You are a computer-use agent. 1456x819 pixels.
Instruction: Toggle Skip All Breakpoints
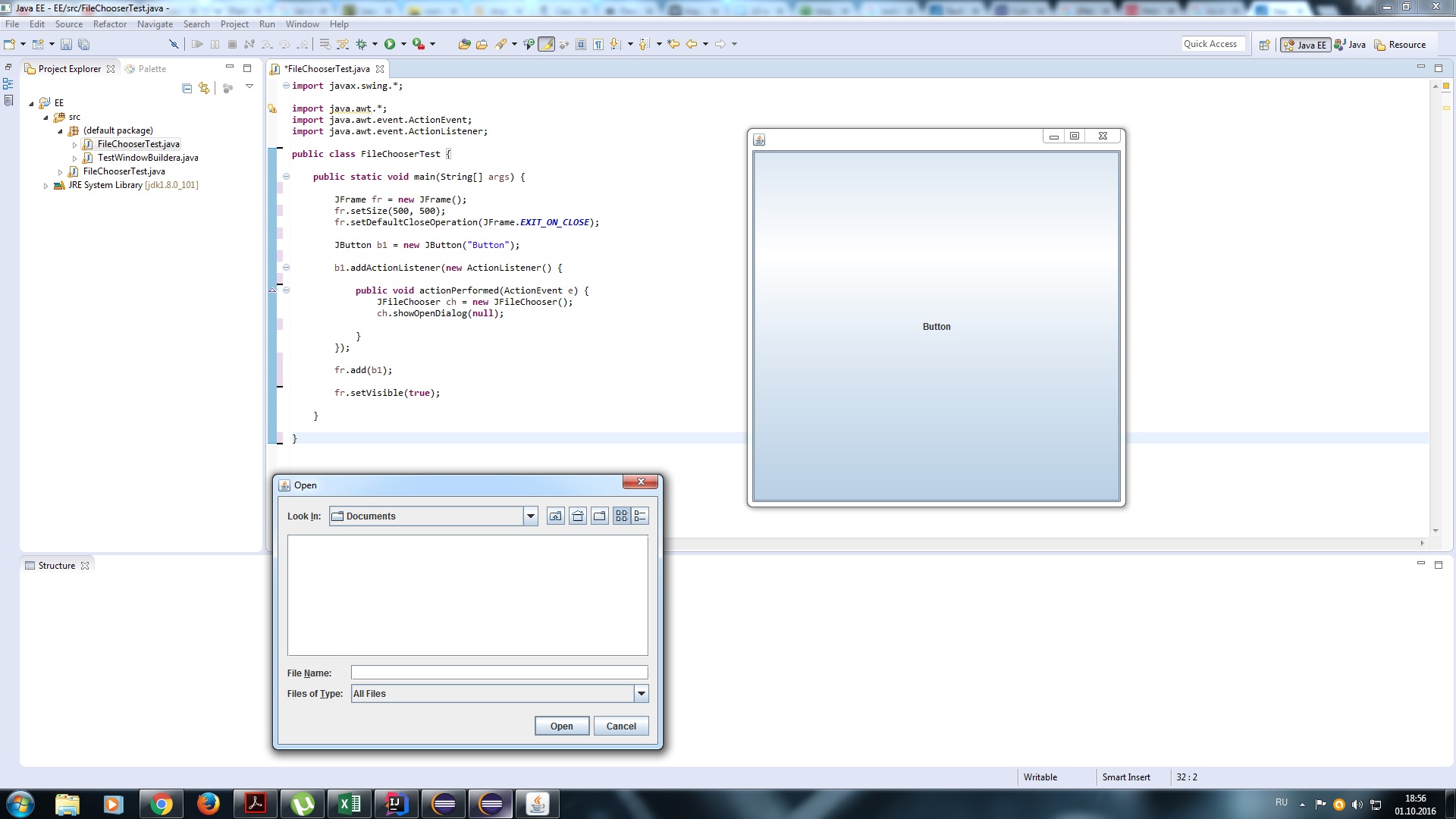coord(174,44)
